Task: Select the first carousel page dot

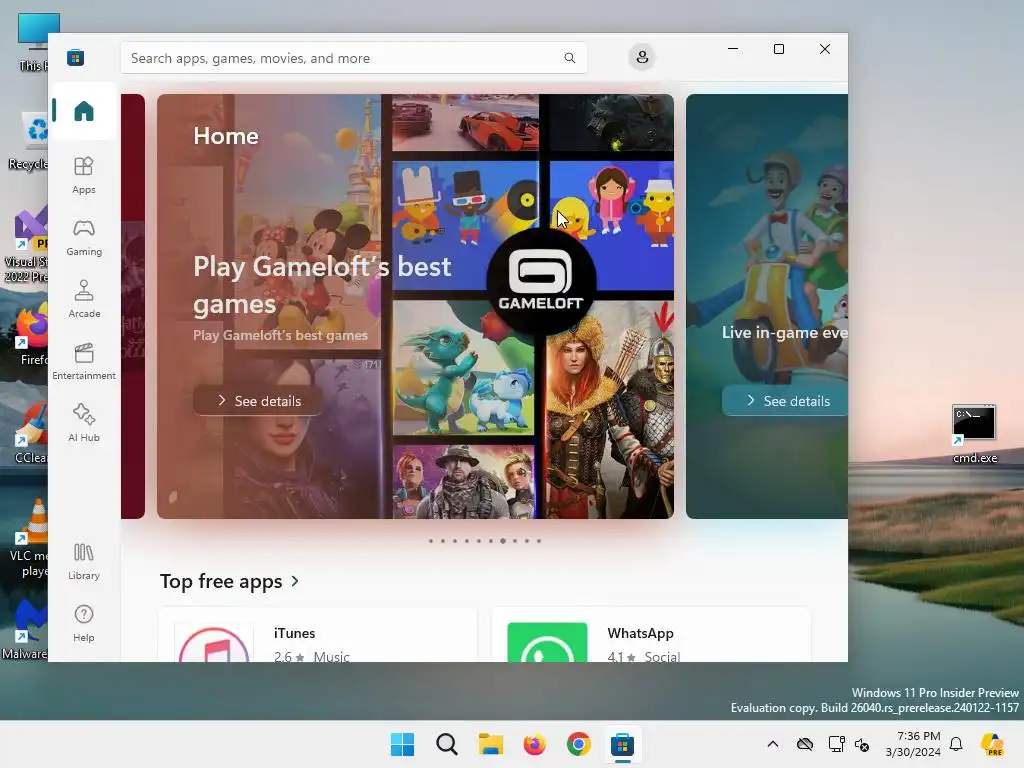Action: pyautogui.click(x=430, y=541)
